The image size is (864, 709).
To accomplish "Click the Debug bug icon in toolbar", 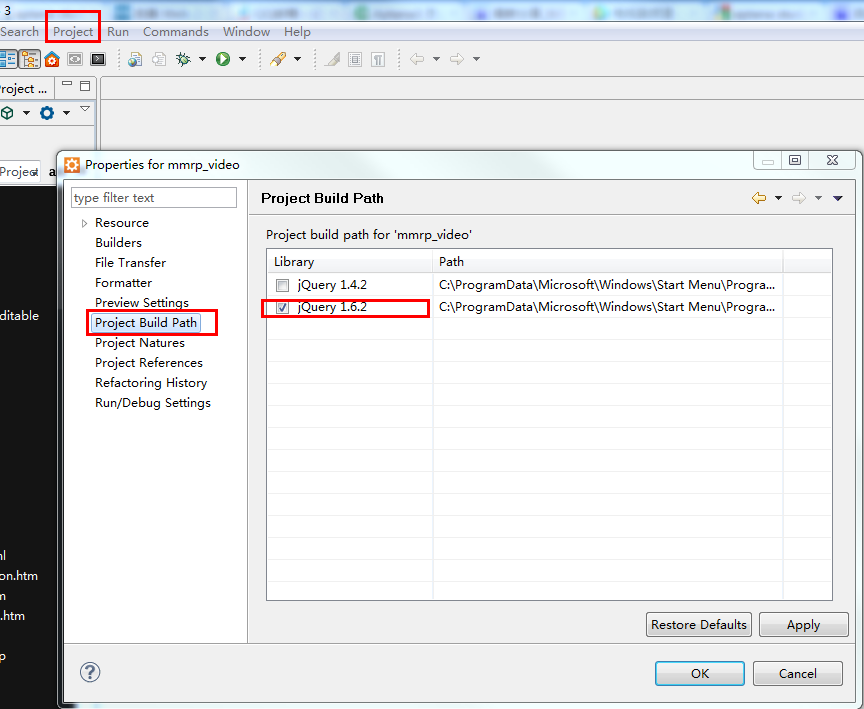I will [x=183, y=59].
